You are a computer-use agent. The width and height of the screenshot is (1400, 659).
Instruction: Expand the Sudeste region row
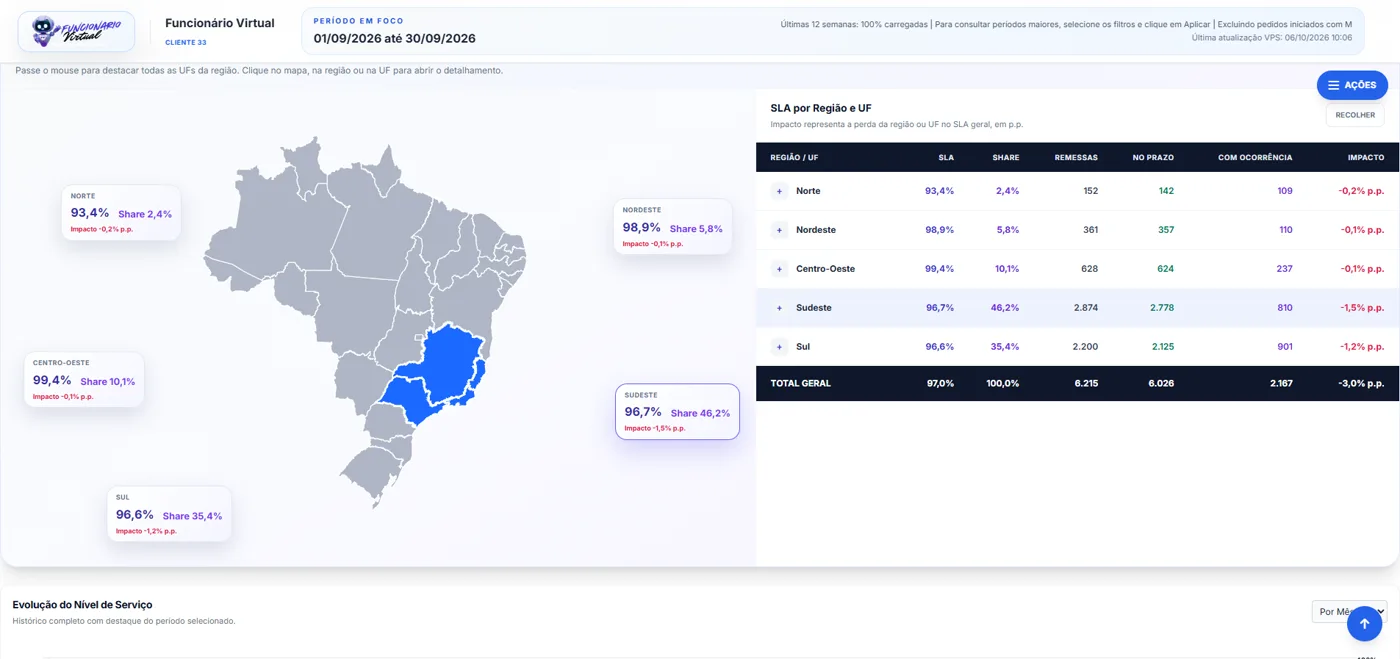(779, 308)
